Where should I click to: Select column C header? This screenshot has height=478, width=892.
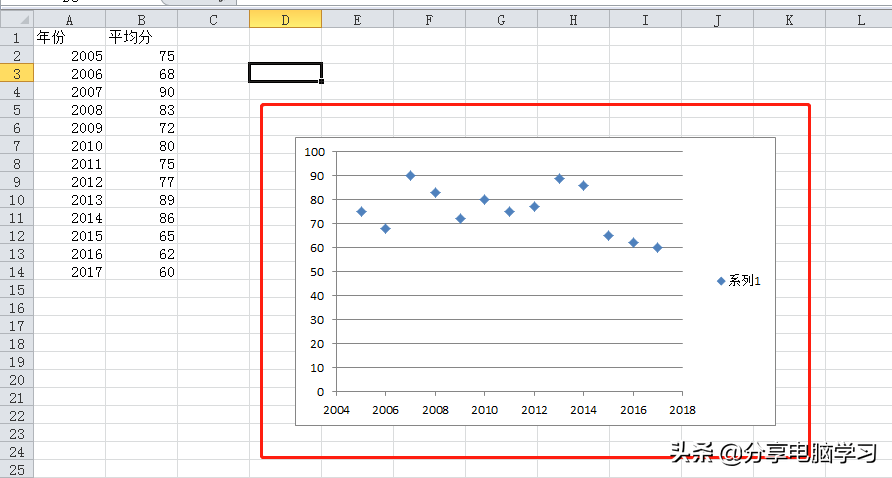(x=213, y=20)
